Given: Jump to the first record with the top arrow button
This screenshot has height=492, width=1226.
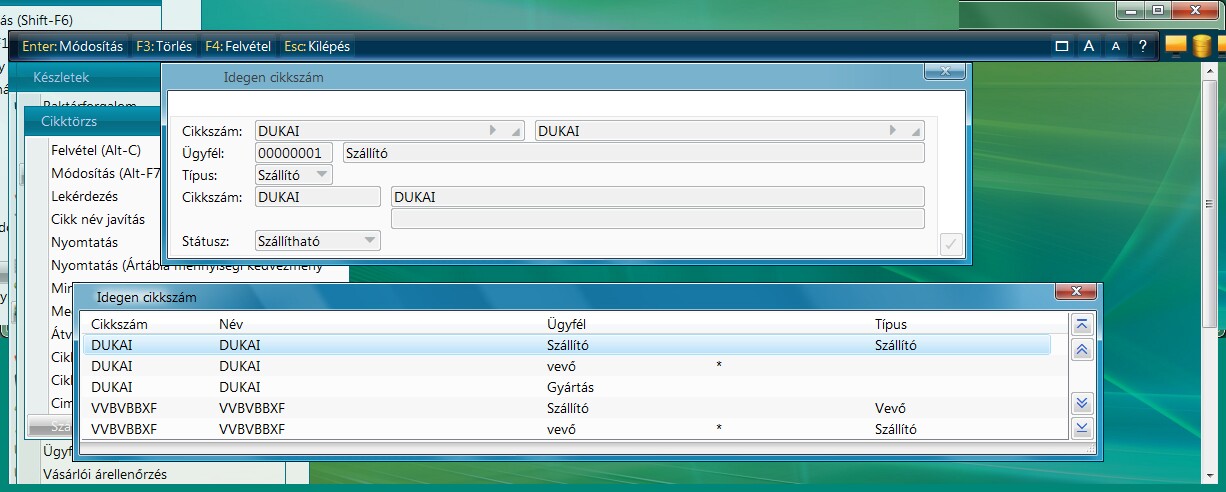Looking at the screenshot, I should tap(1081, 324).
